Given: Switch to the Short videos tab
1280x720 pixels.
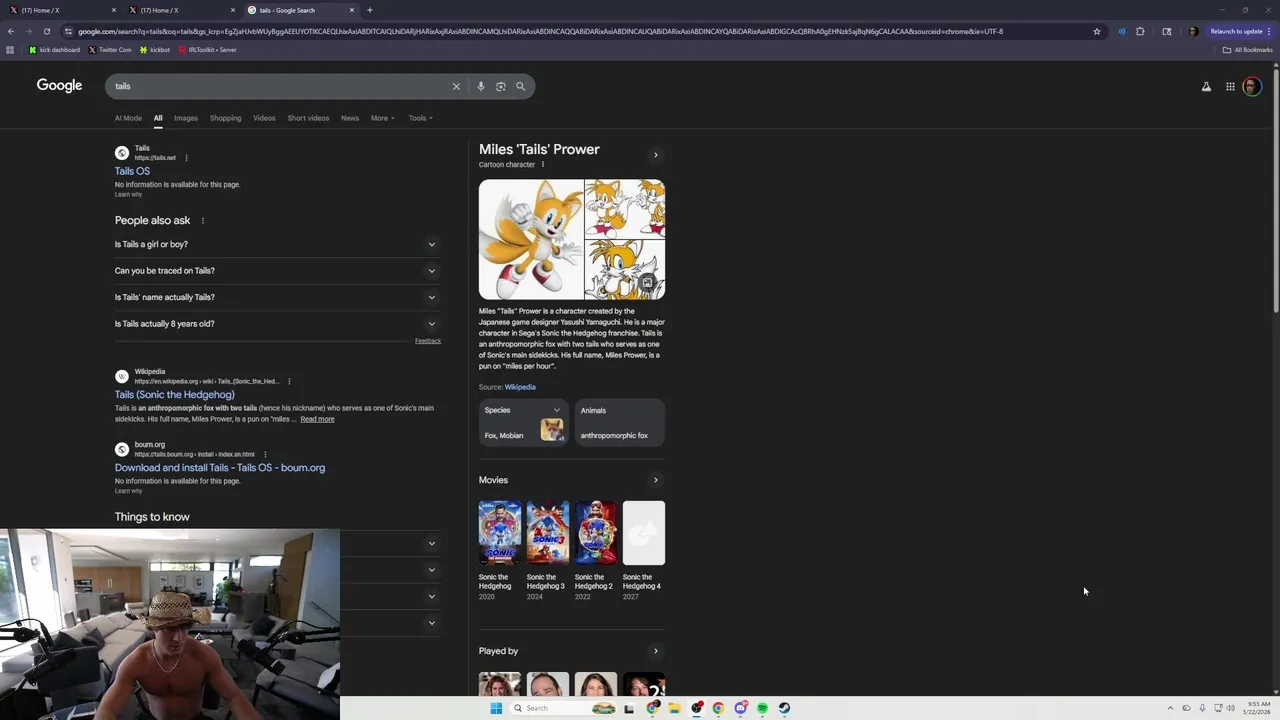Looking at the screenshot, I should [x=308, y=118].
